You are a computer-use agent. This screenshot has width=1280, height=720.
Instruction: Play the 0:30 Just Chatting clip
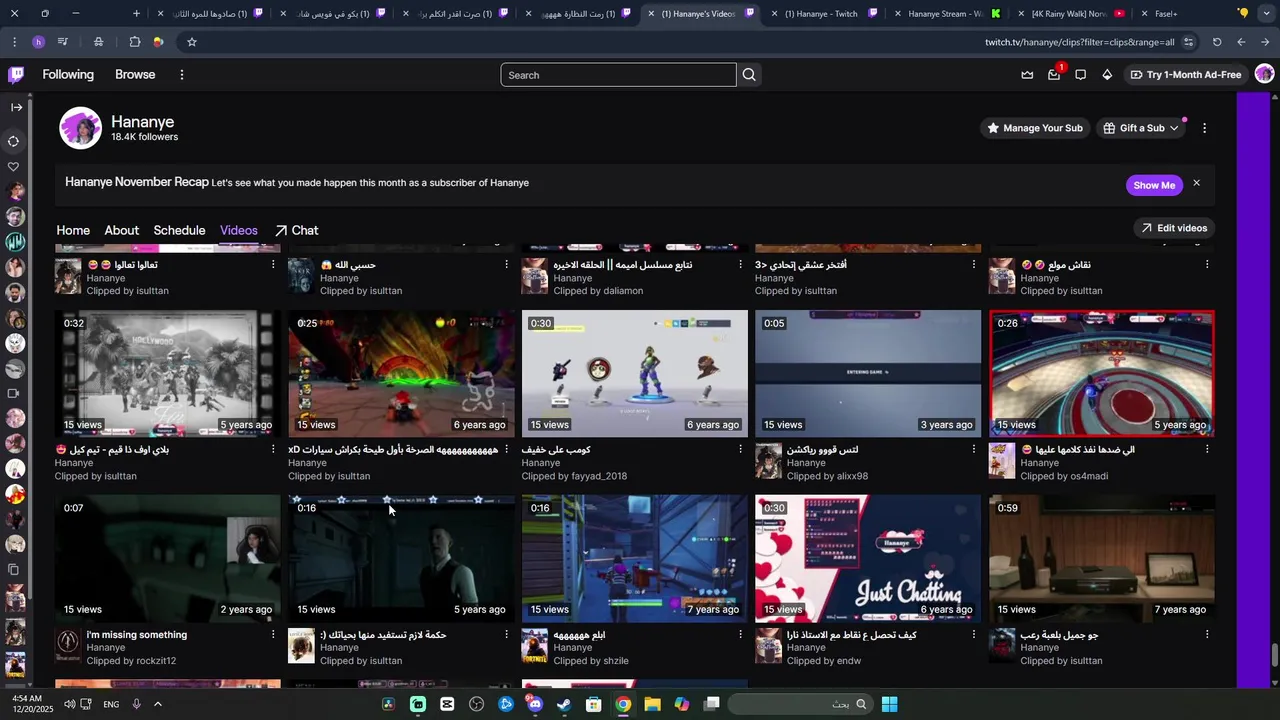click(x=868, y=558)
